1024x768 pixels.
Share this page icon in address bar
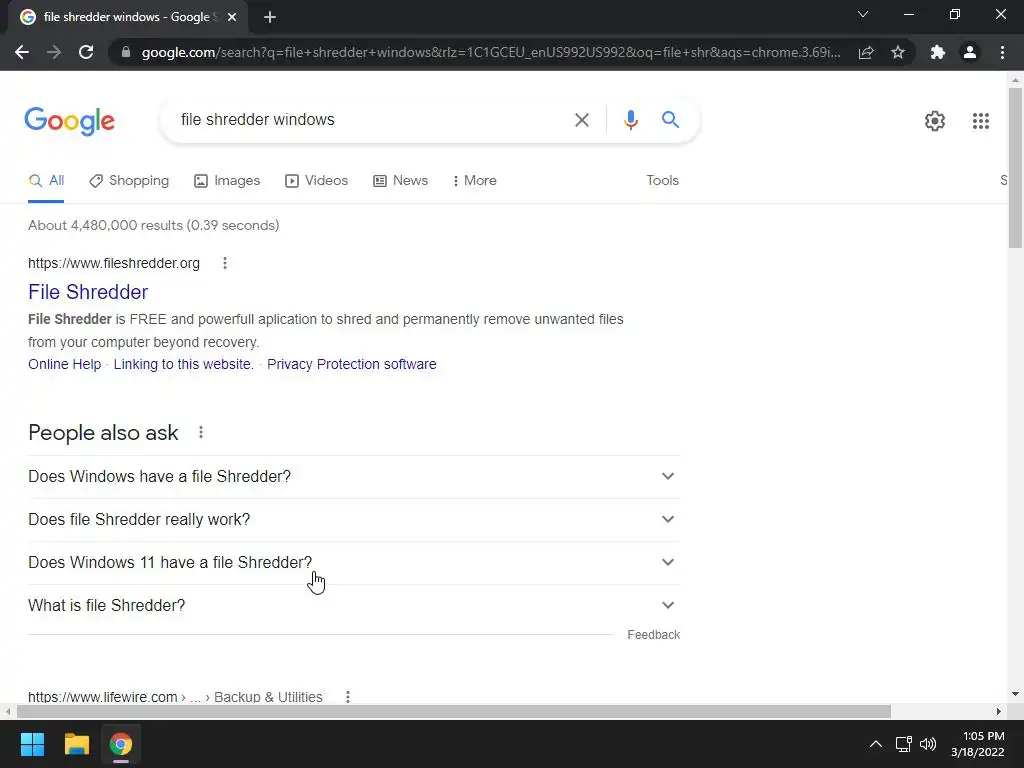click(866, 52)
